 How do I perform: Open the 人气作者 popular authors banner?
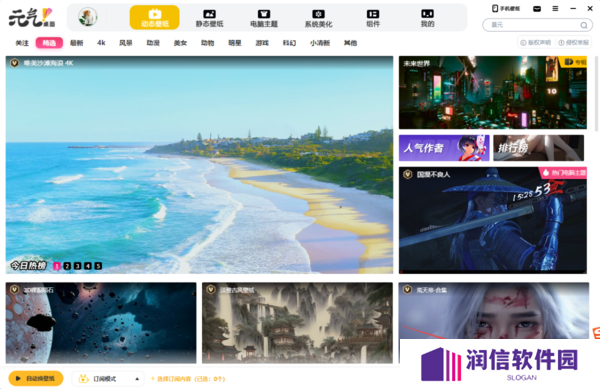tap(444, 148)
